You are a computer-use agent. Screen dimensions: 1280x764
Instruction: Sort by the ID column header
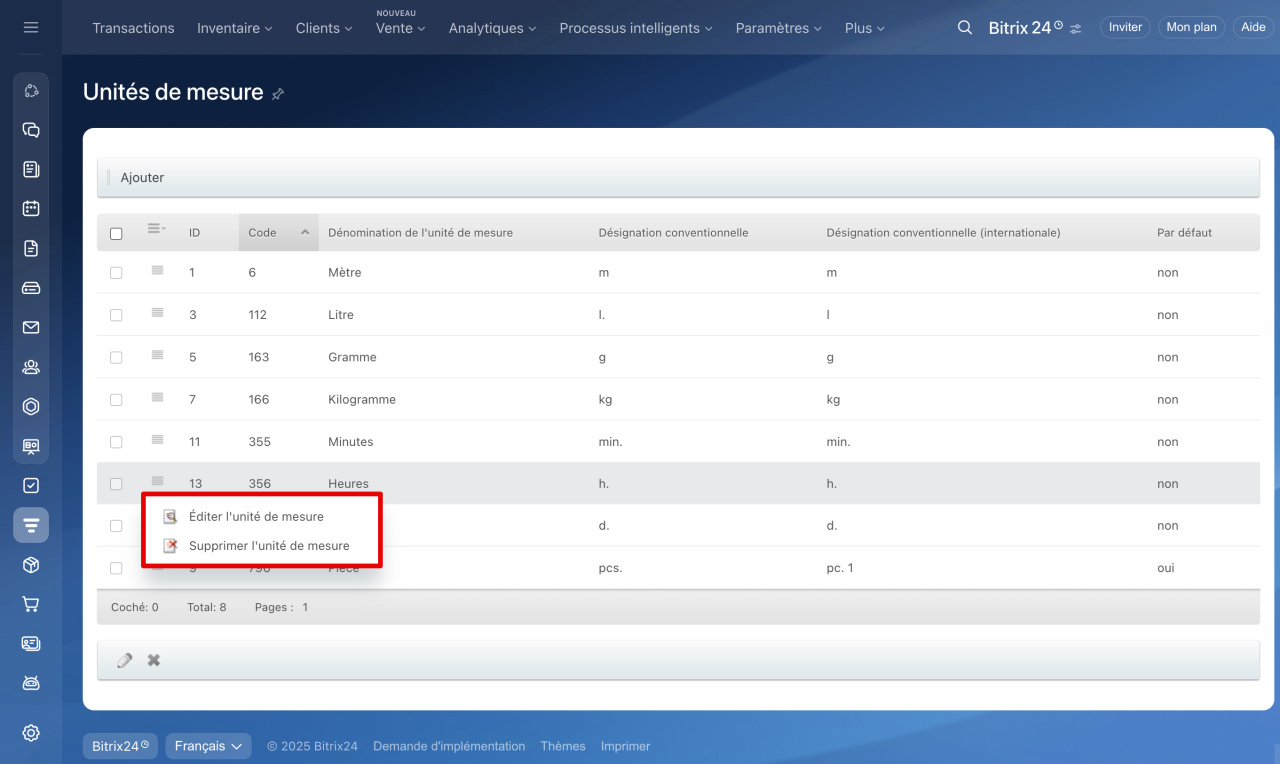[194, 233]
